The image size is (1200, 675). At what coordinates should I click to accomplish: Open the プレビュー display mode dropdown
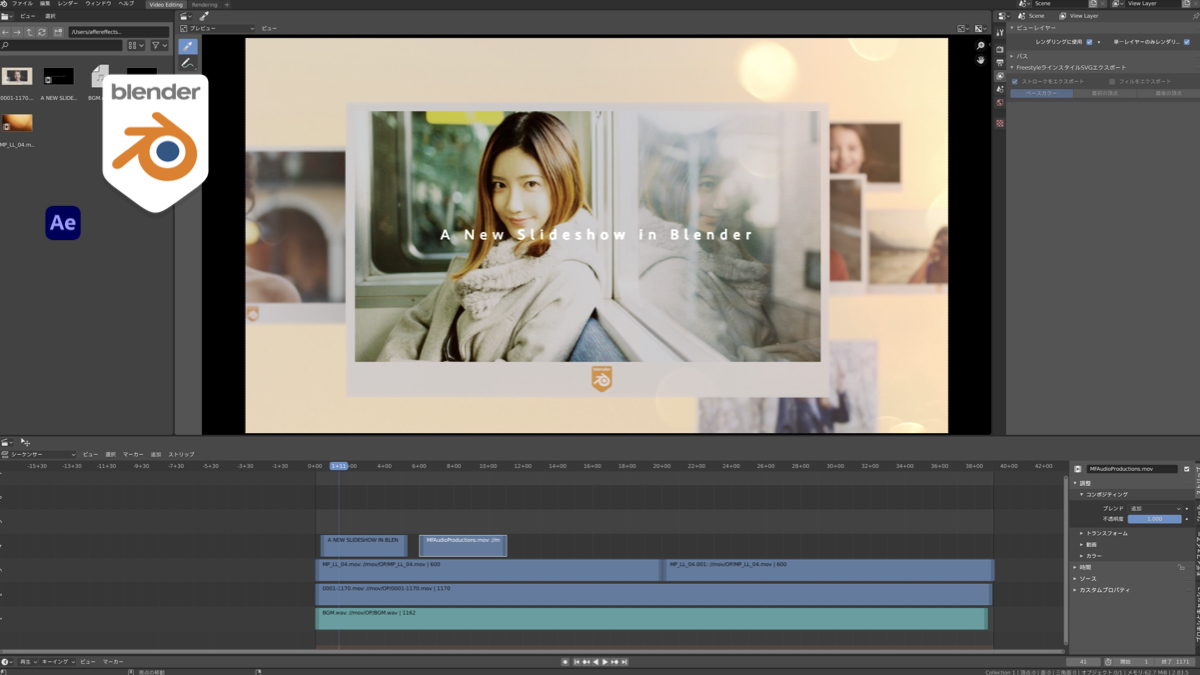point(217,29)
